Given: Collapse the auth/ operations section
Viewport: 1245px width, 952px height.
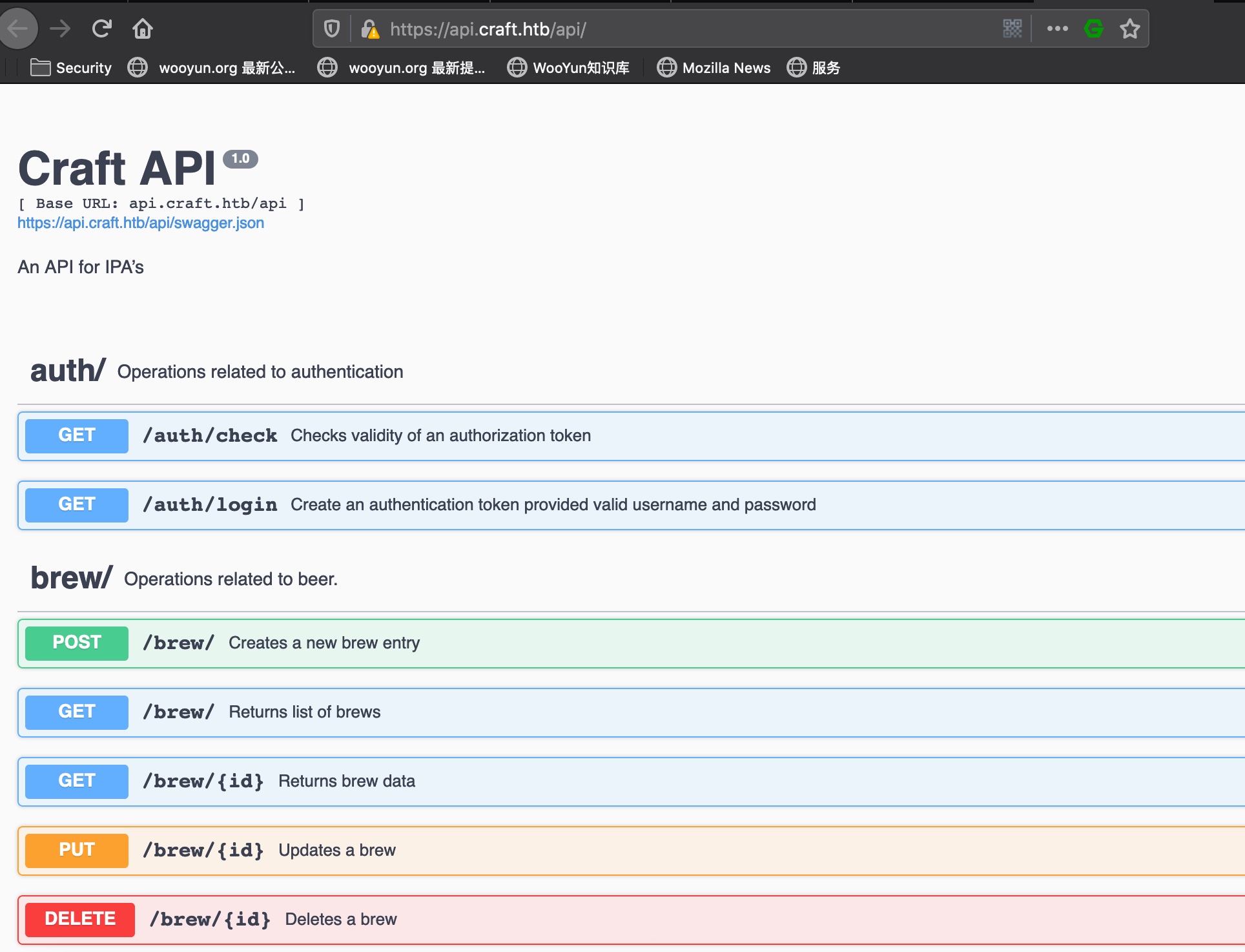Looking at the screenshot, I should [x=68, y=371].
